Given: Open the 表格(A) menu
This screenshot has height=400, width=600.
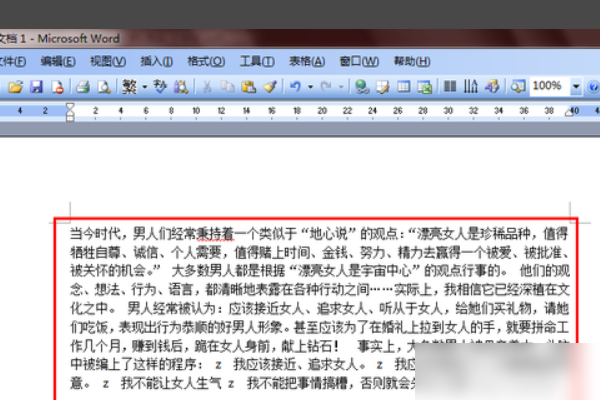Looking at the screenshot, I should (x=307, y=61).
